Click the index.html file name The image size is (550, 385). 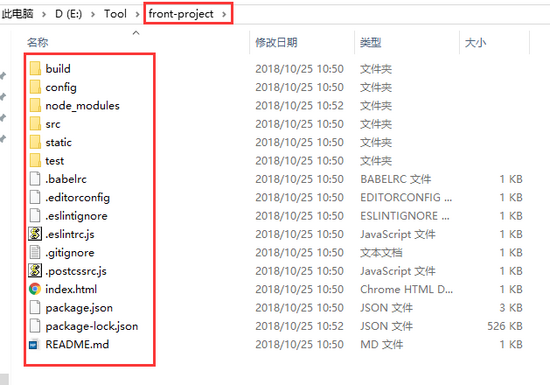pyautogui.click(x=71, y=289)
